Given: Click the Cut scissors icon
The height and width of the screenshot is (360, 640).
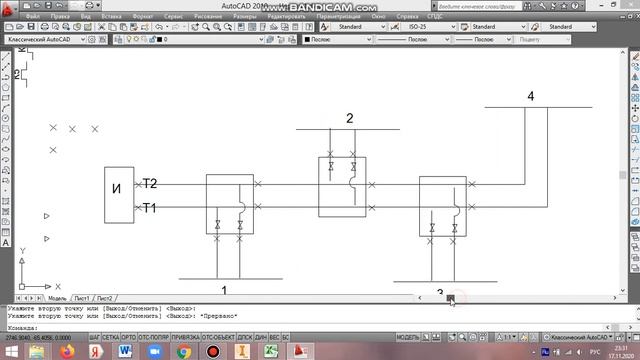Looking at the screenshot, I should point(102,27).
